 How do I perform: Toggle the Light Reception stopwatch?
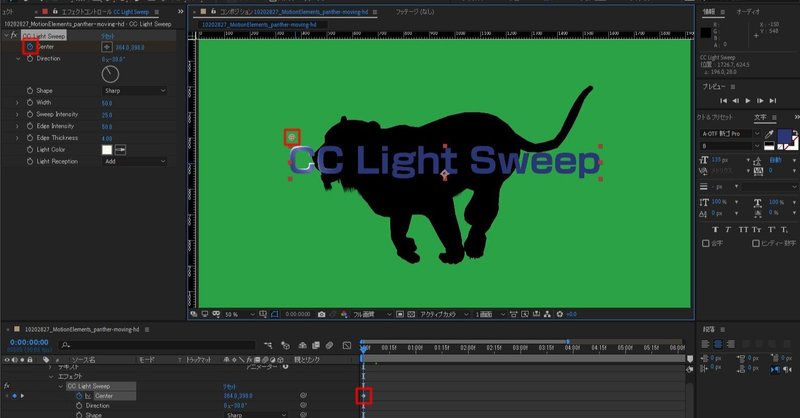tap(30, 161)
